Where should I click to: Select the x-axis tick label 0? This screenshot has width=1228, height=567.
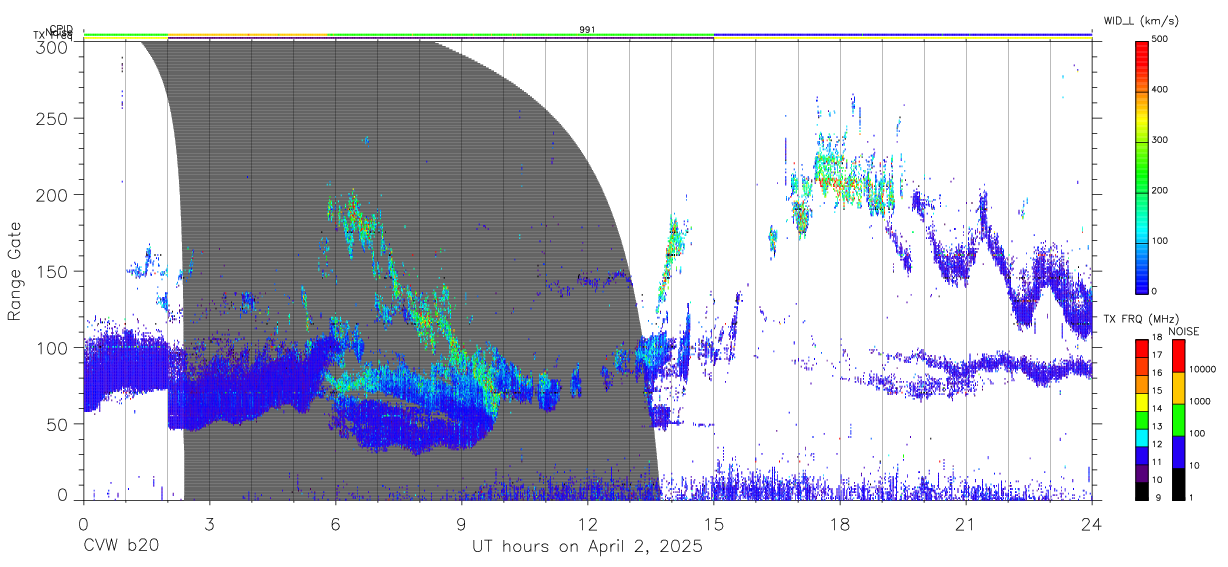tap(83, 525)
